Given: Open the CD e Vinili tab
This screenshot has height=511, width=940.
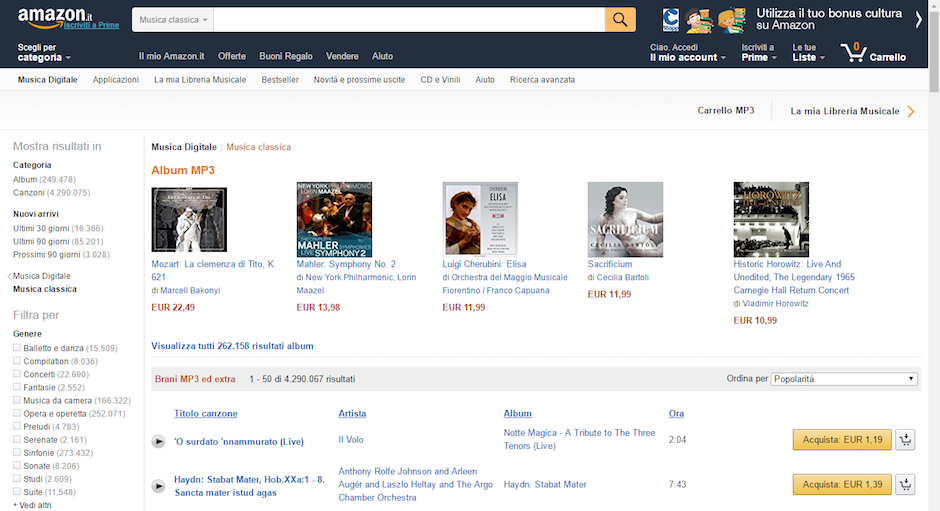Looking at the screenshot, I should [440, 80].
